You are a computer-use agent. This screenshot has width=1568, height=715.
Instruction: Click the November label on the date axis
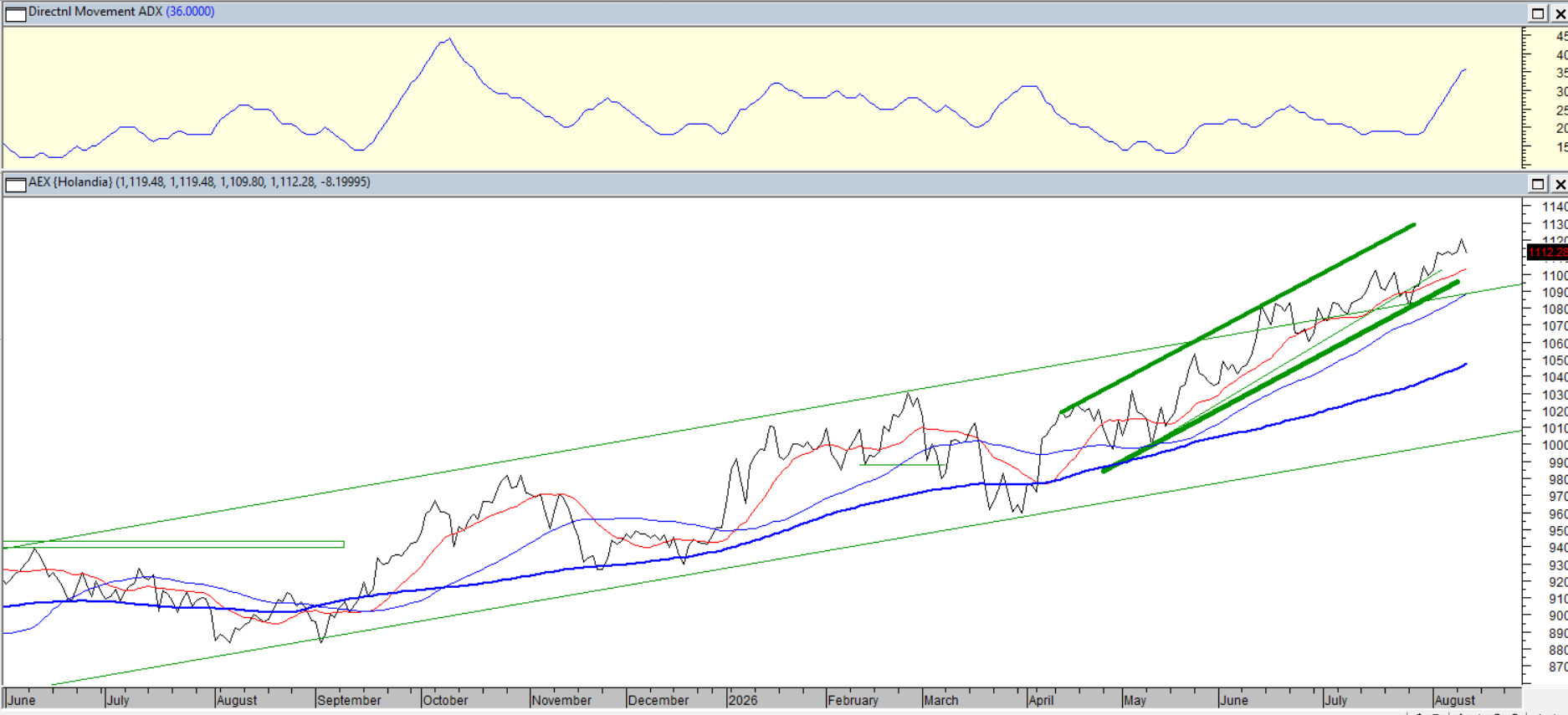[x=561, y=700]
